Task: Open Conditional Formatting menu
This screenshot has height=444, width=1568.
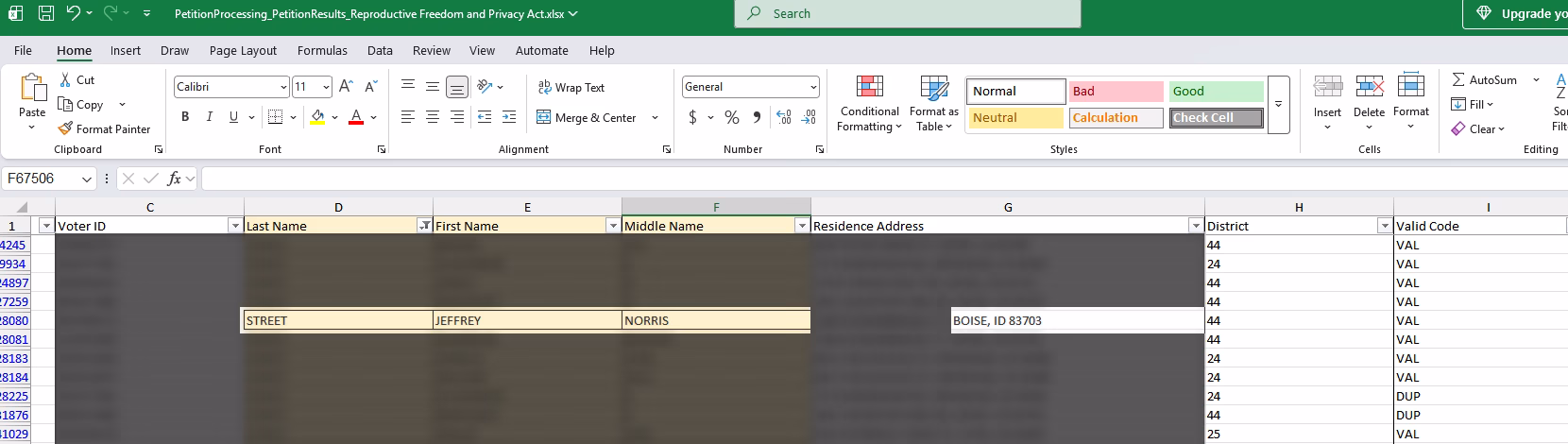Action: (870, 104)
